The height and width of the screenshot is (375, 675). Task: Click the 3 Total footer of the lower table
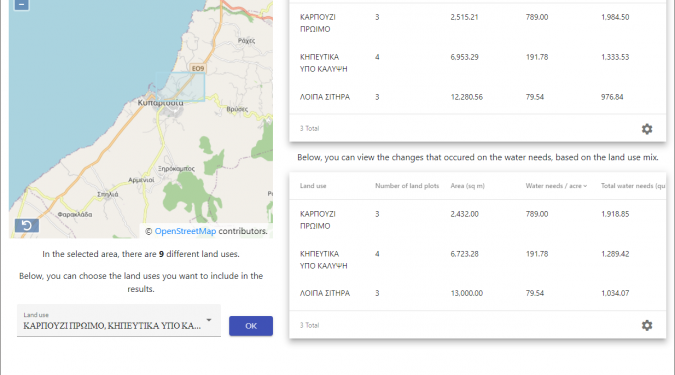point(309,325)
